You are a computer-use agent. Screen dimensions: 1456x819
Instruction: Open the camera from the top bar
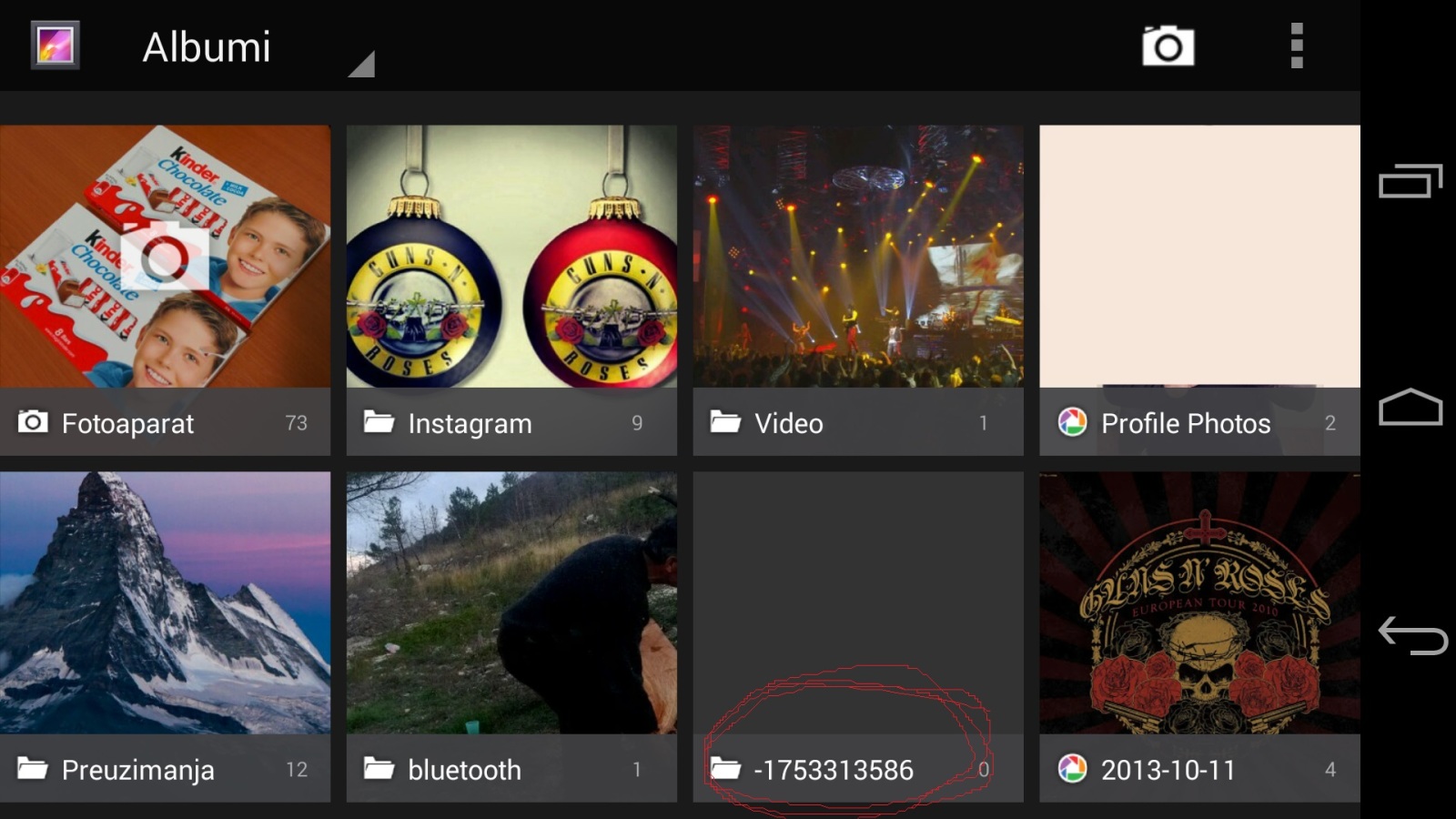[x=1168, y=45]
